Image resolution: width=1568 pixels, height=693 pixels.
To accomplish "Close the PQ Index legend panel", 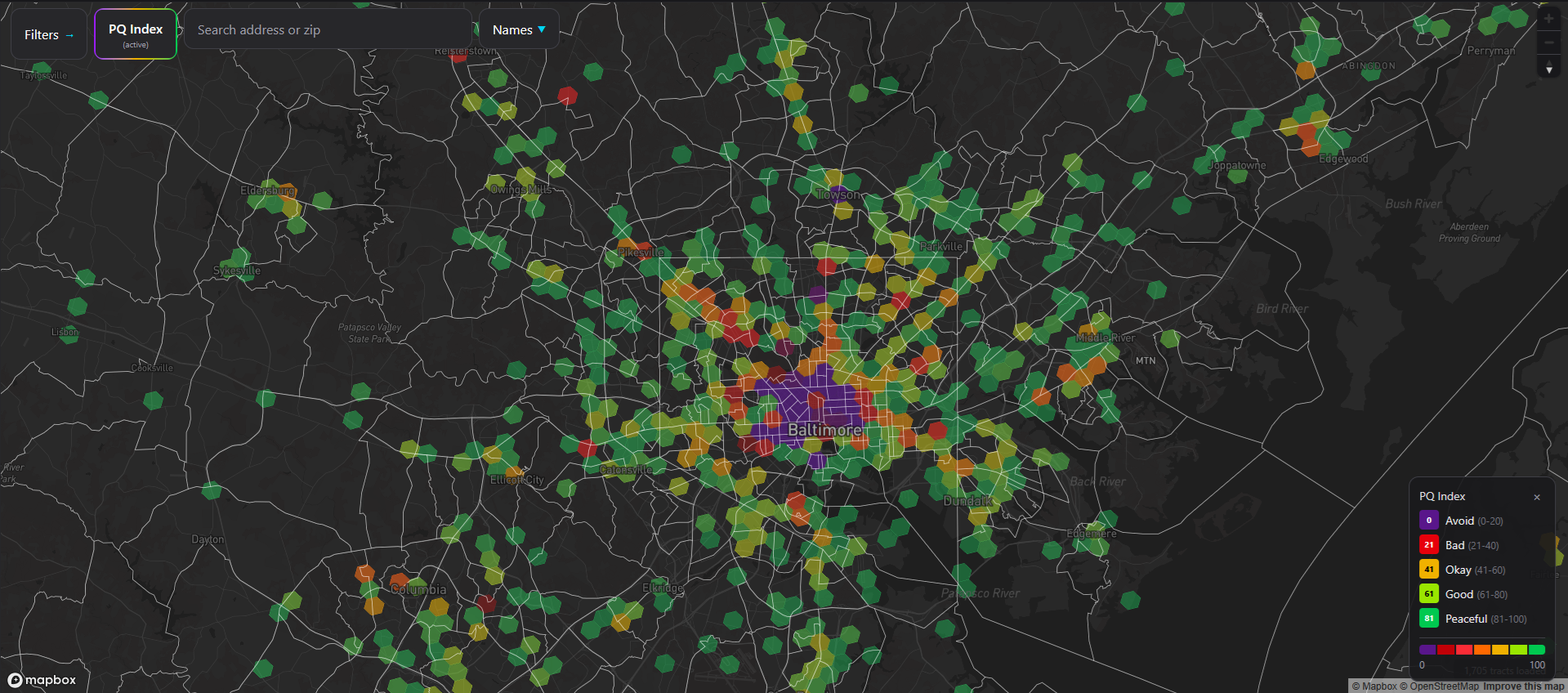I will point(1537,497).
